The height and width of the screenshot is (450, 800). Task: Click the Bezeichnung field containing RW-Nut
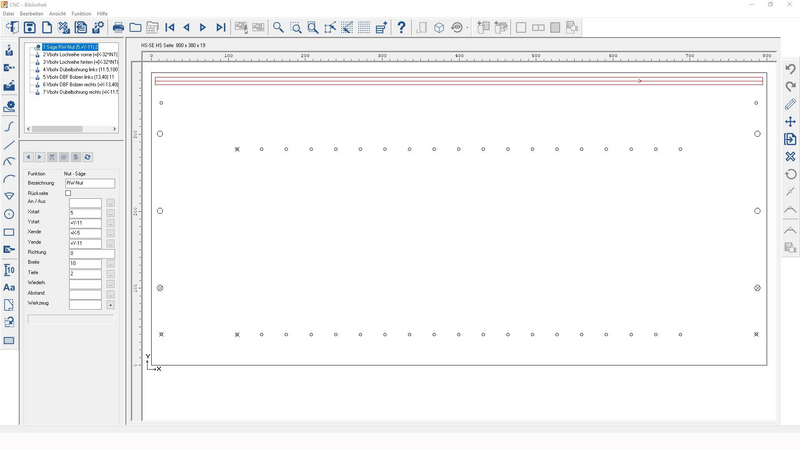coord(90,183)
